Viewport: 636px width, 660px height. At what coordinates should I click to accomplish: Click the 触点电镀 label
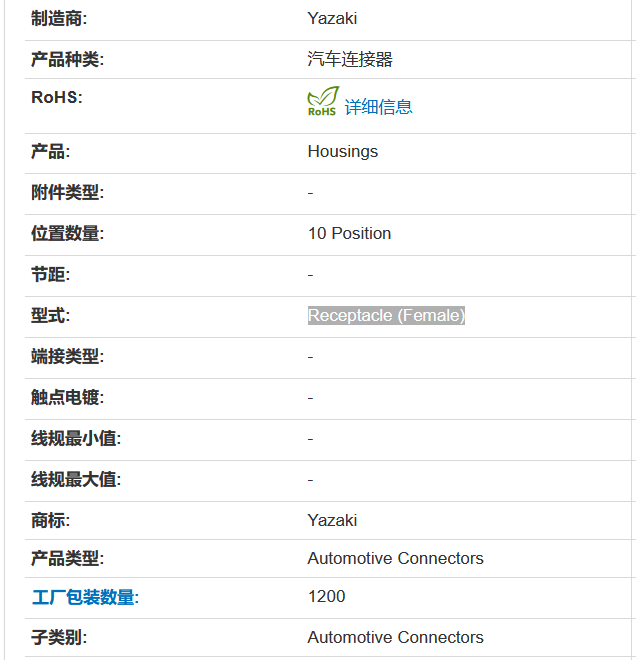(67, 397)
